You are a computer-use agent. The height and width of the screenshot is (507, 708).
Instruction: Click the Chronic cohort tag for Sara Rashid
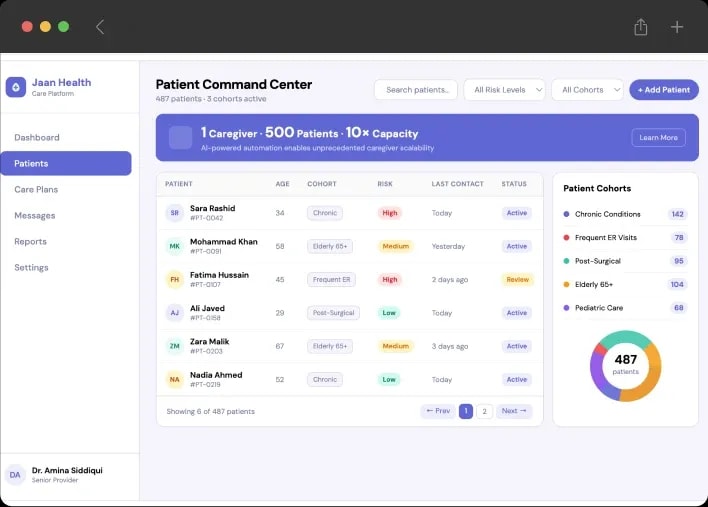click(325, 213)
